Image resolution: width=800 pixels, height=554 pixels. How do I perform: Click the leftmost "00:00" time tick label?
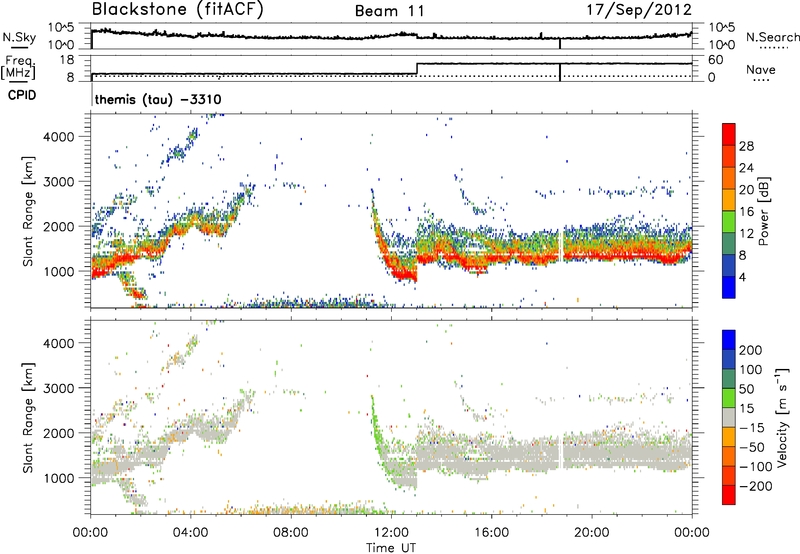90,533
